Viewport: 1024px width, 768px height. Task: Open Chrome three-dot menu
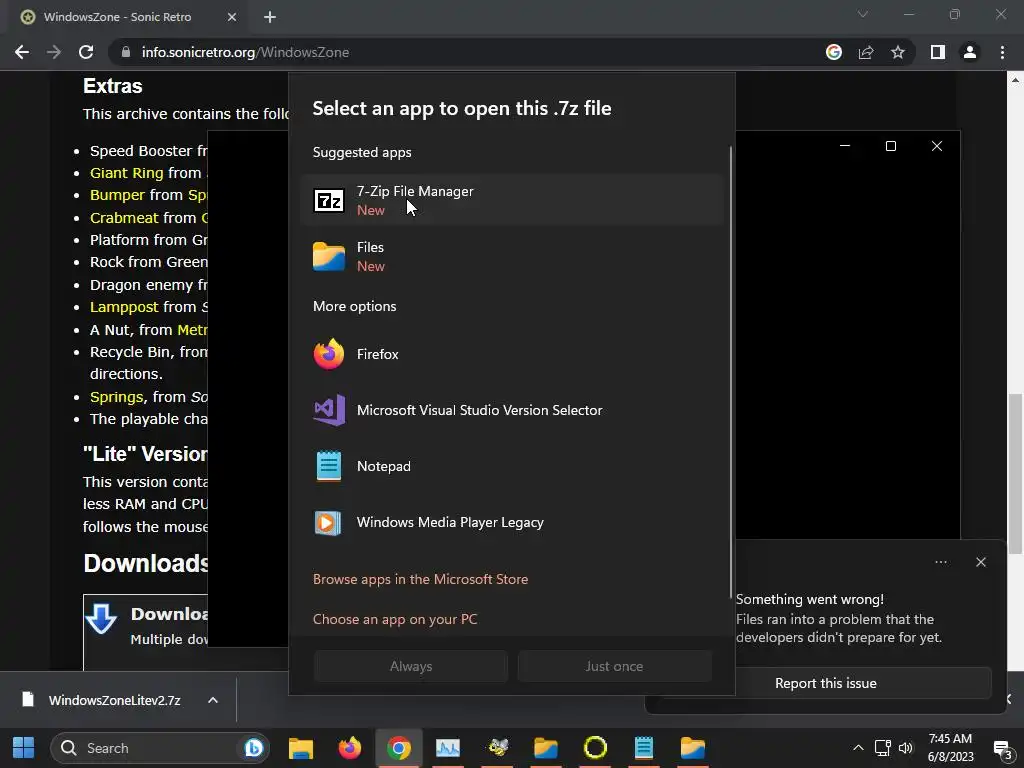coord(1002,52)
